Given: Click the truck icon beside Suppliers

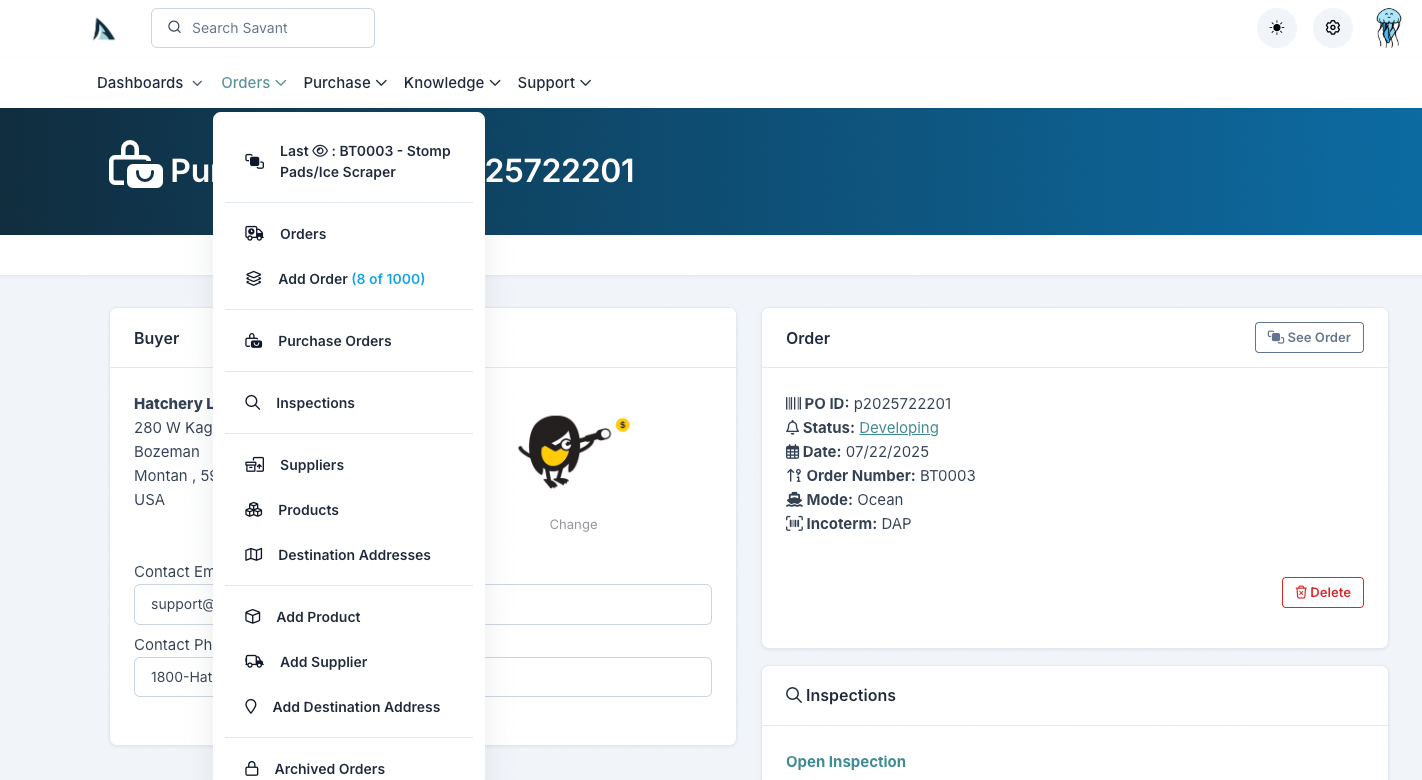Looking at the screenshot, I should point(253,464).
